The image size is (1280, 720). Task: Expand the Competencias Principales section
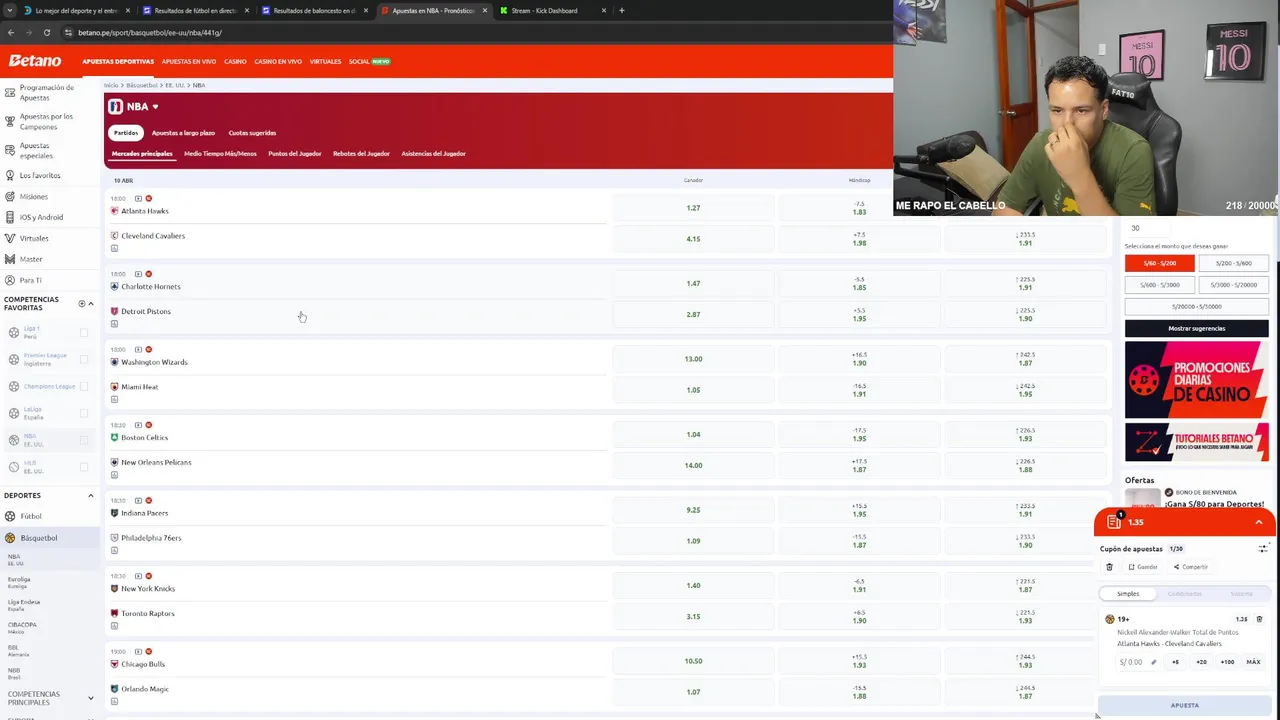90,698
